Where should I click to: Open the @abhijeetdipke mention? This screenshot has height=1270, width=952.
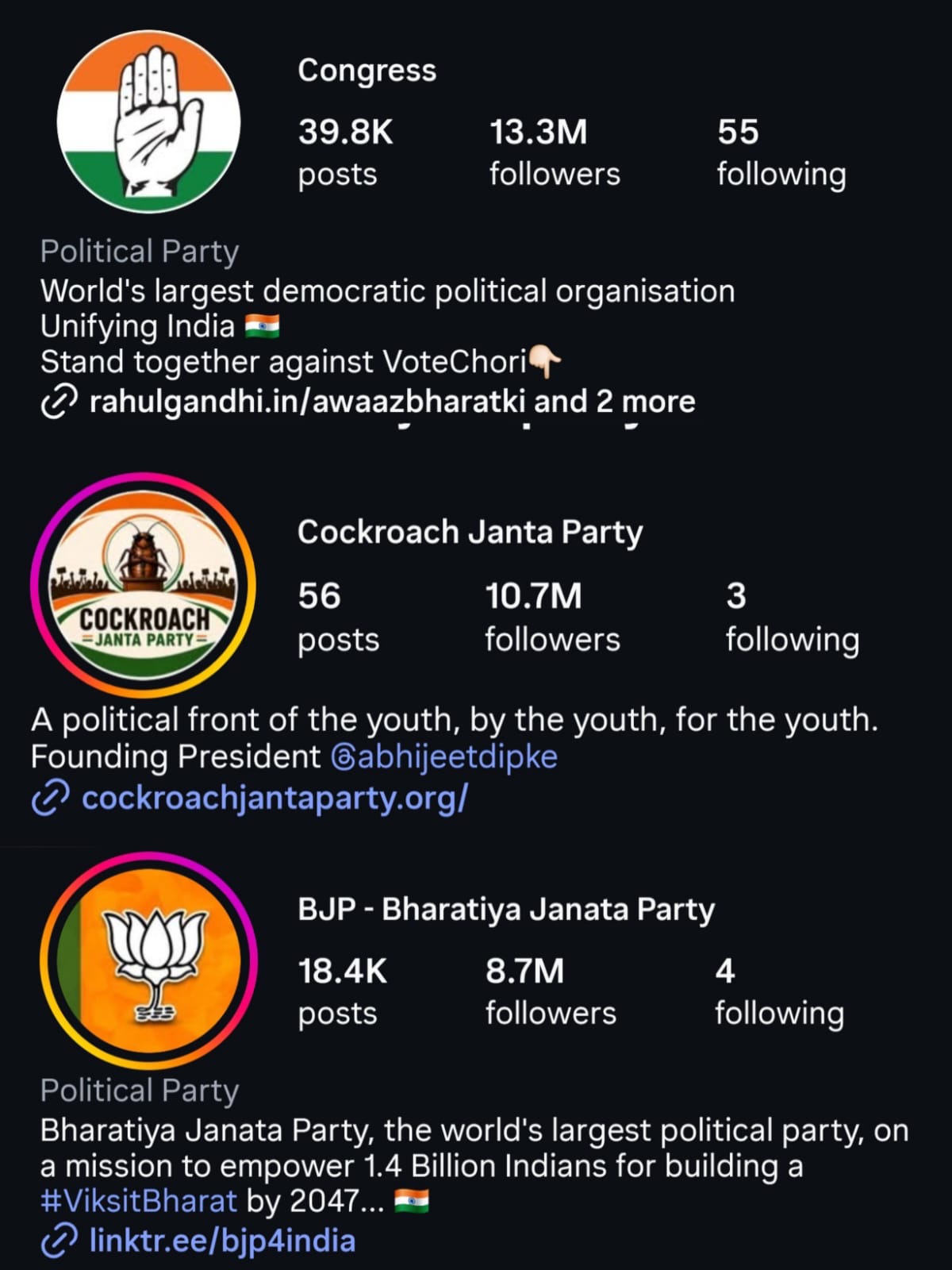click(444, 756)
